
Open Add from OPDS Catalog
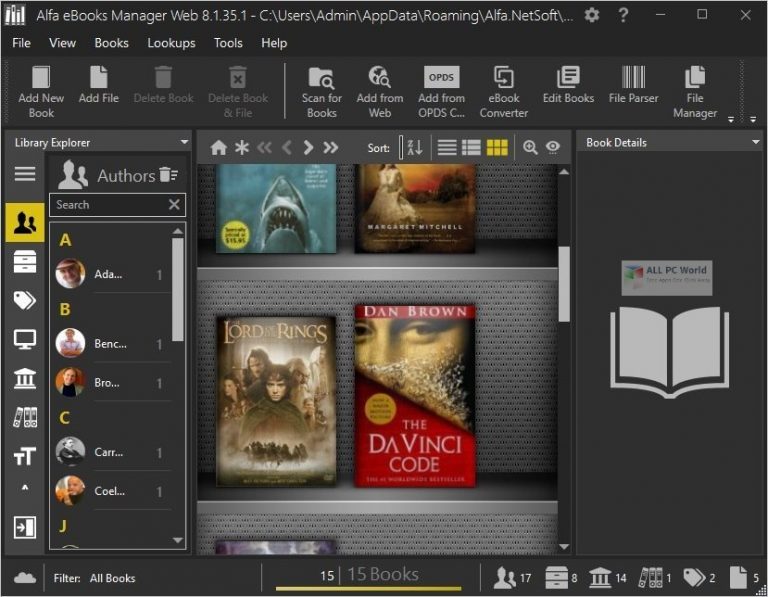[441, 92]
